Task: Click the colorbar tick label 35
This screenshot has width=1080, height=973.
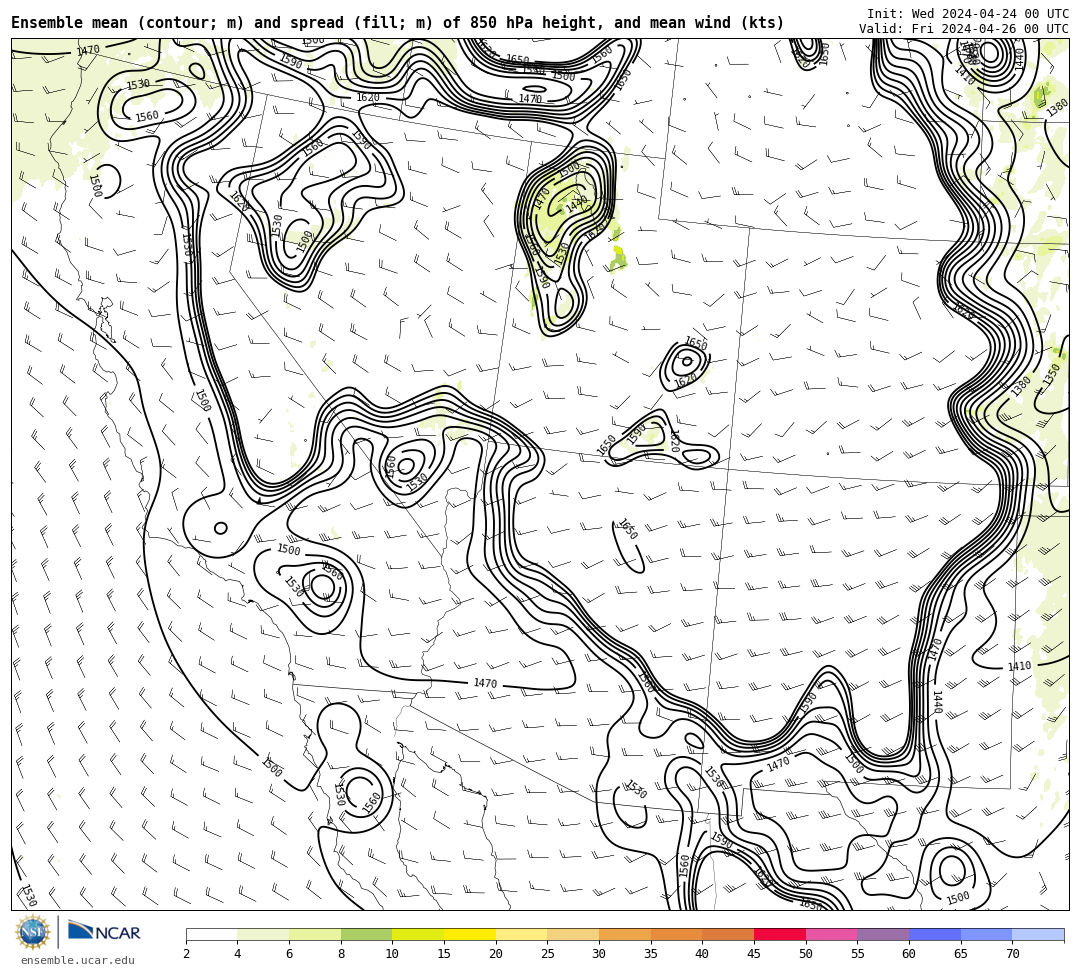Action: tap(651, 954)
